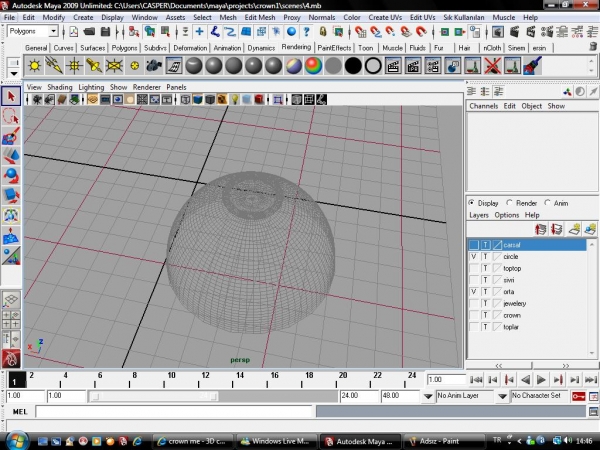Select the Display radio button

[471, 202]
